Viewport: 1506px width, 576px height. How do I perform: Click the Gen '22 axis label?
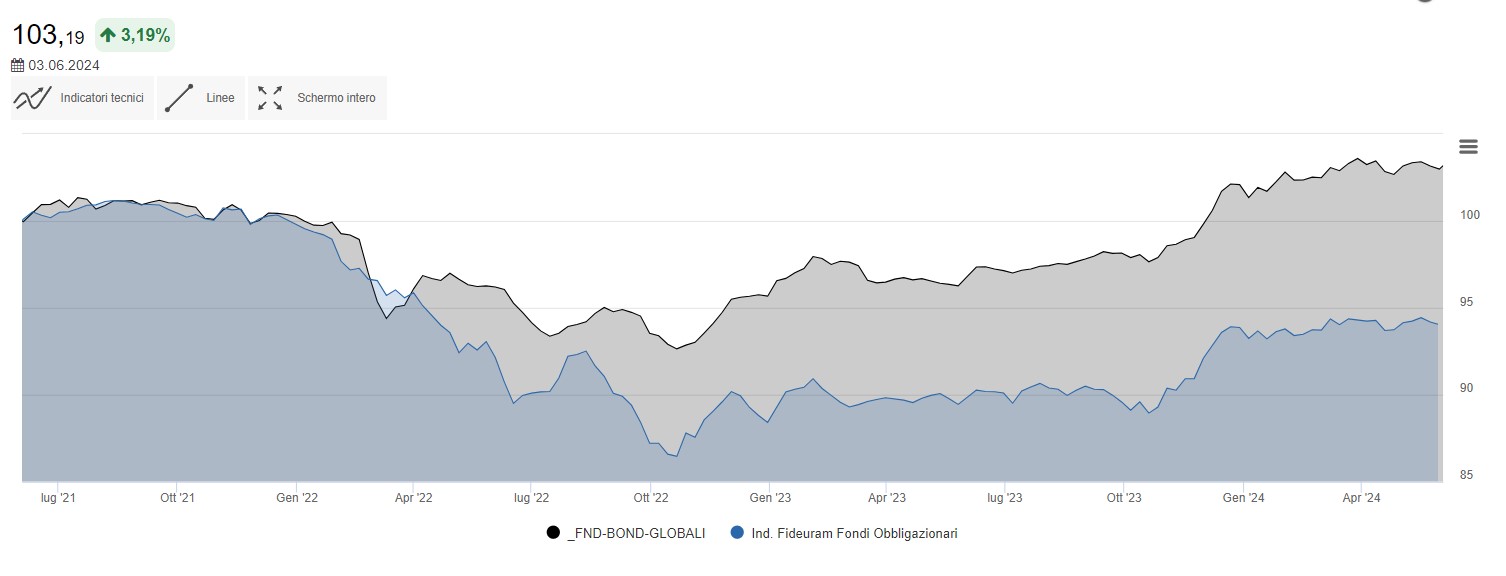coord(296,497)
